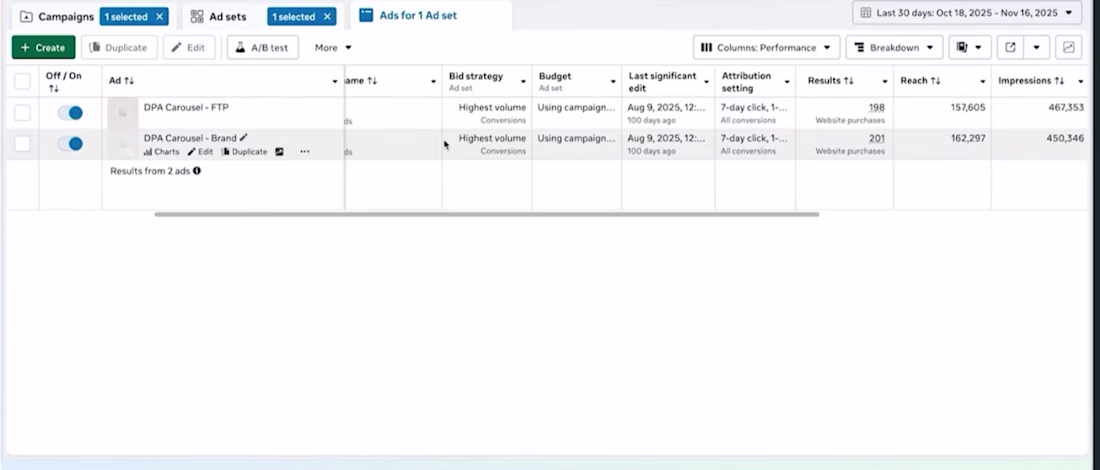Viewport: 1100px width, 470px height.
Task: Click the impressions value 450,346
Action: coord(1065,138)
